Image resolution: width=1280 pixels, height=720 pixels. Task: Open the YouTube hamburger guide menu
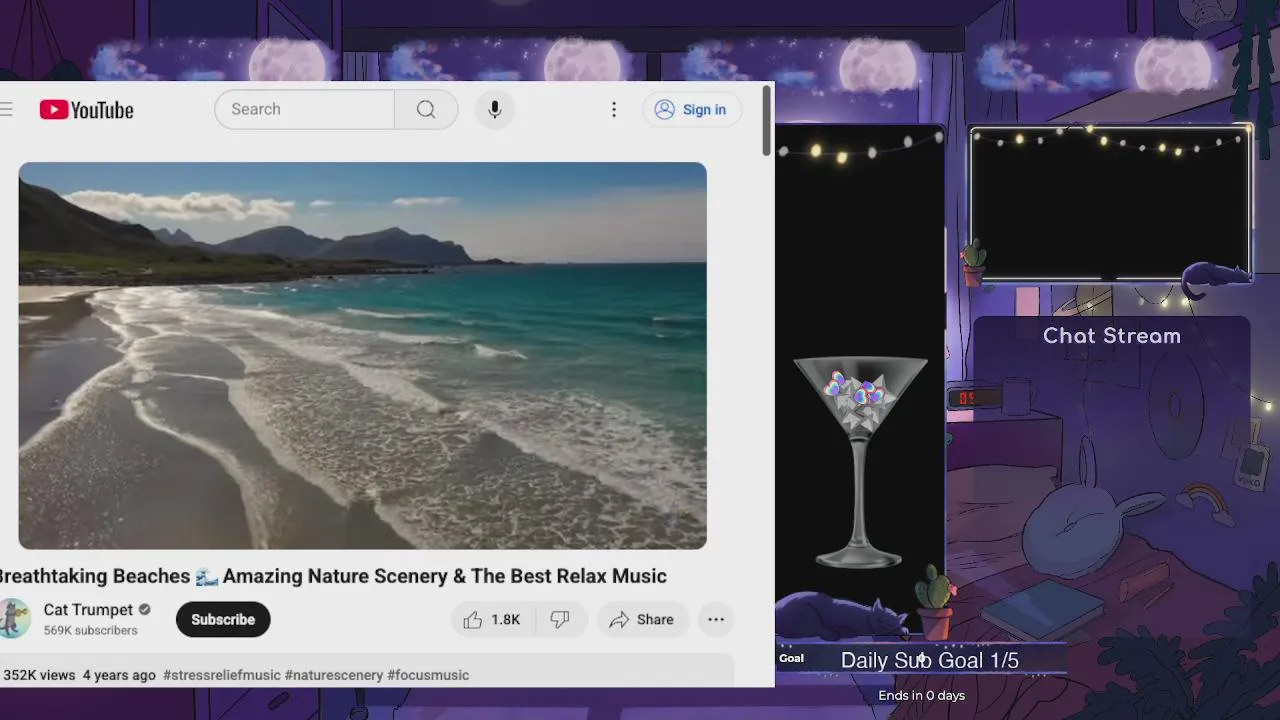pos(6,109)
